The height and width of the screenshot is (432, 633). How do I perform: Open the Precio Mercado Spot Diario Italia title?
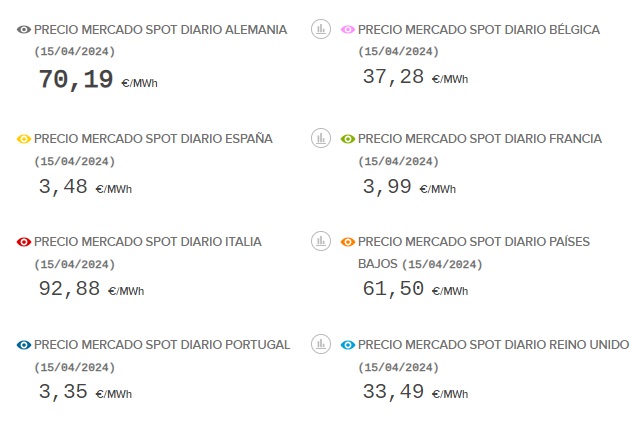[x=147, y=242]
